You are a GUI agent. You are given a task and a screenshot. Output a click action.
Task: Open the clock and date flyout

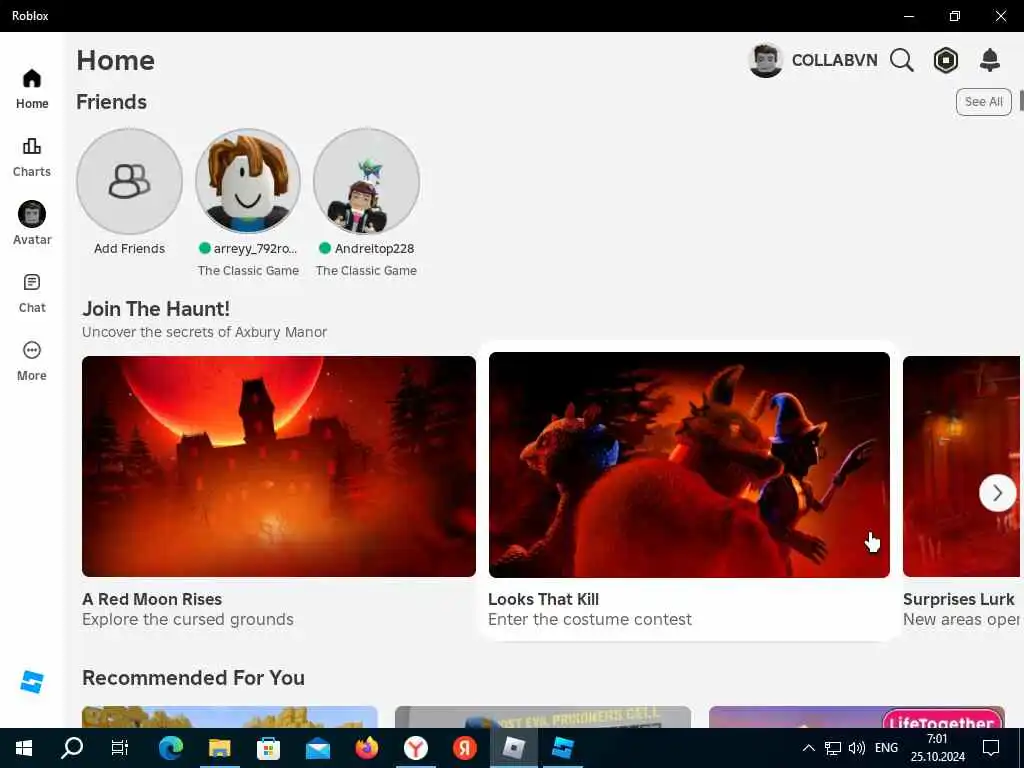pyautogui.click(x=938, y=748)
